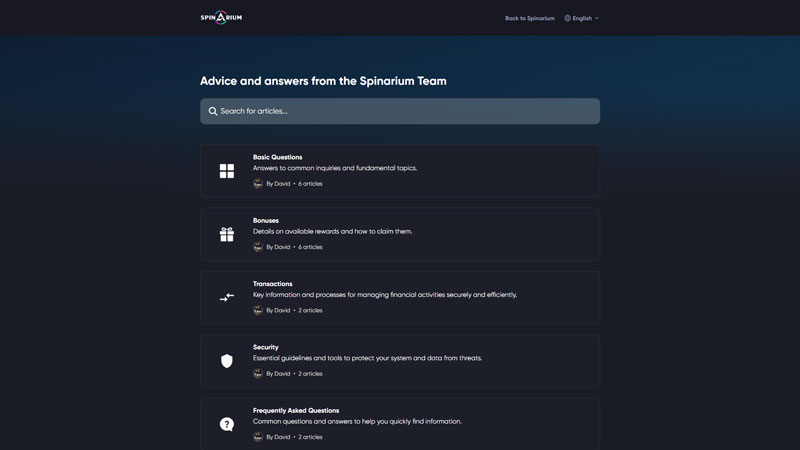Open the Back to Spinarium link
The height and width of the screenshot is (450, 800).
pyautogui.click(x=530, y=18)
